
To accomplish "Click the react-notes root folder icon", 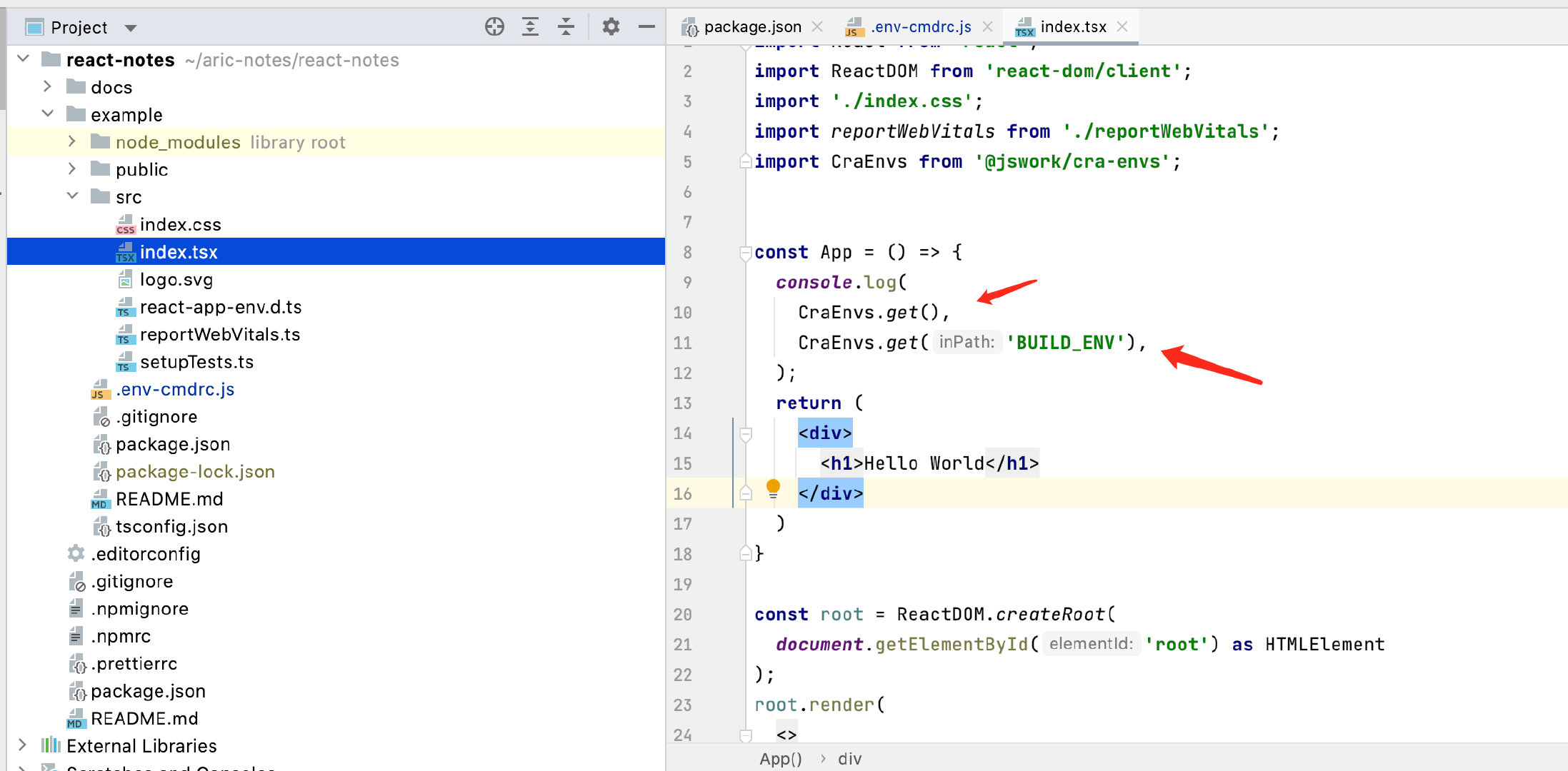I will coord(51,59).
